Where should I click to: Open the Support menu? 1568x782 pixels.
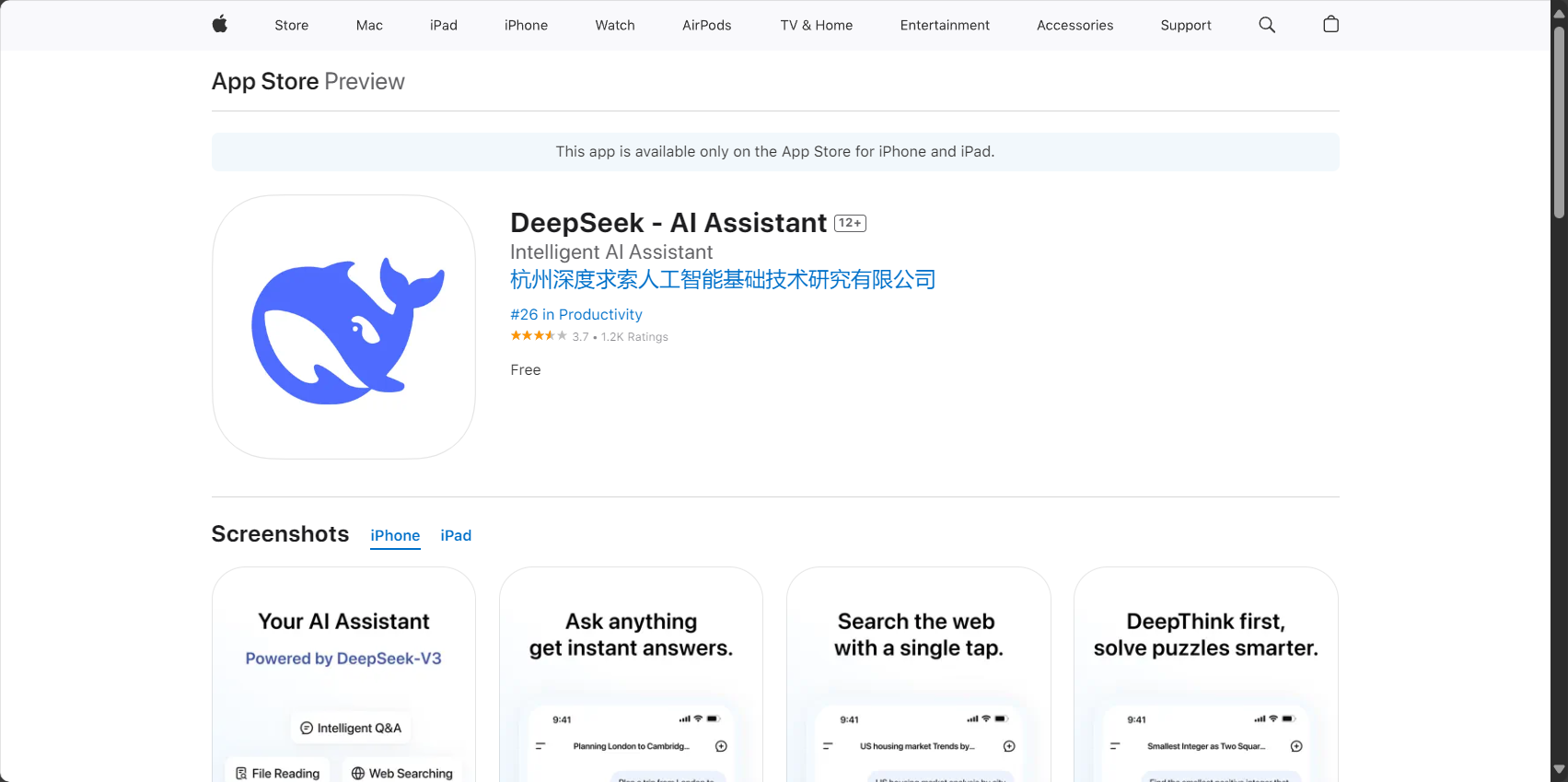point(1186,25)
